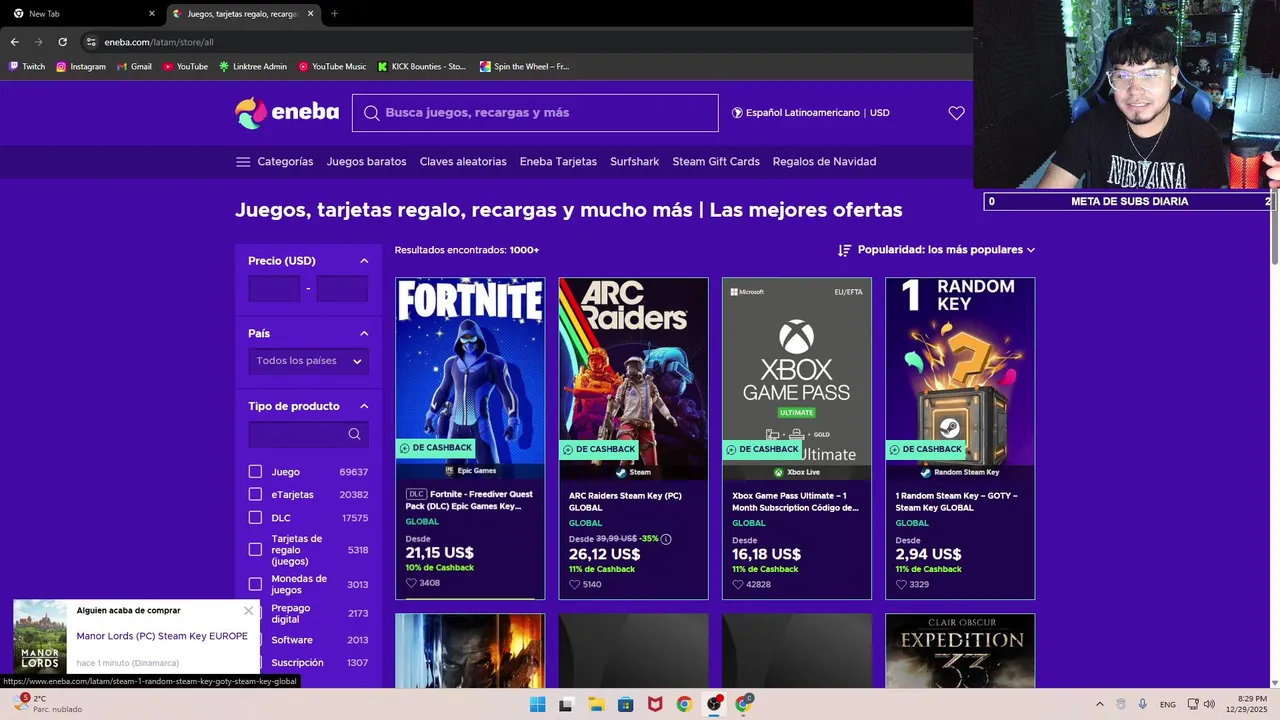Collapse the Tipo de producto section

click(364, 406)
